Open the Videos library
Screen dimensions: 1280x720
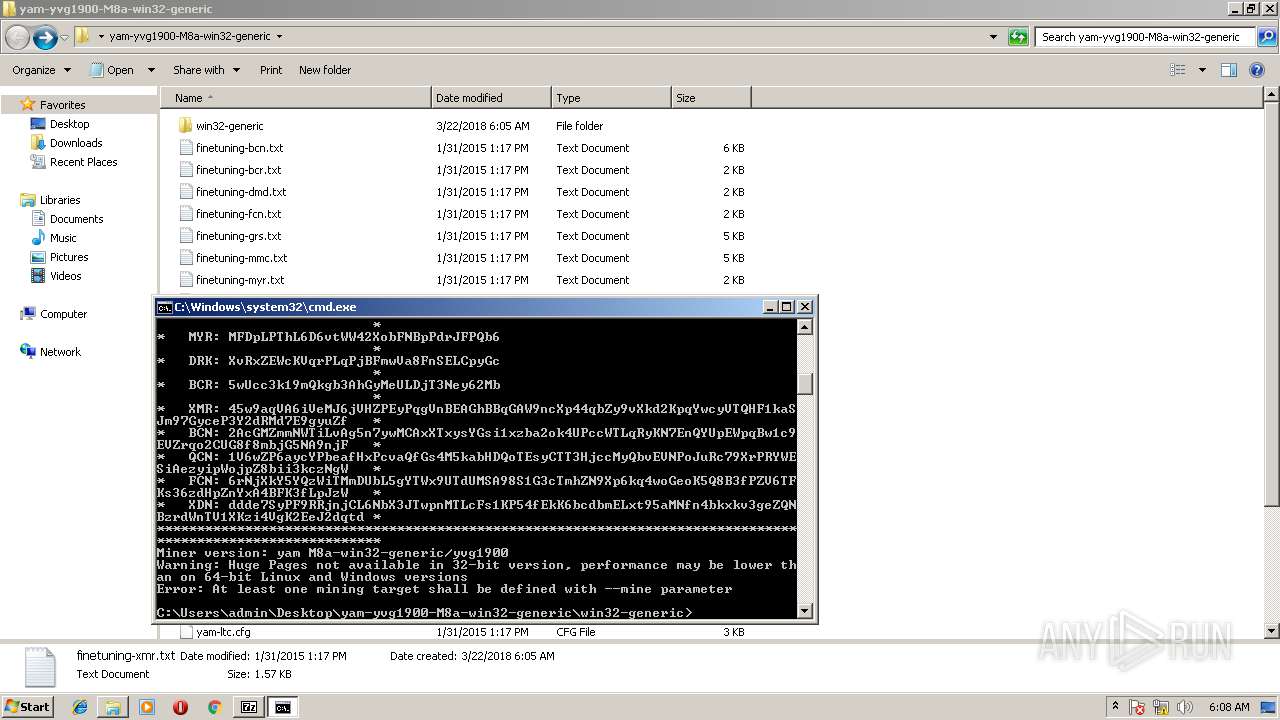pyautogui.click(x=66, y=276)
